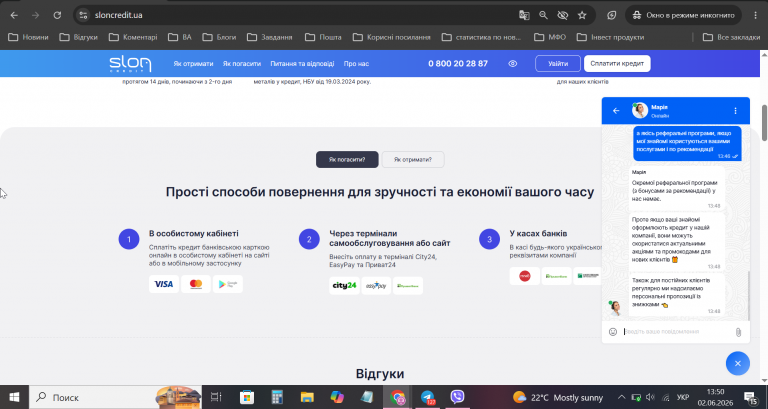This screenshot has width=768, height=409.
Task: Bookmark this page with the star
Action: coord(582,15)
